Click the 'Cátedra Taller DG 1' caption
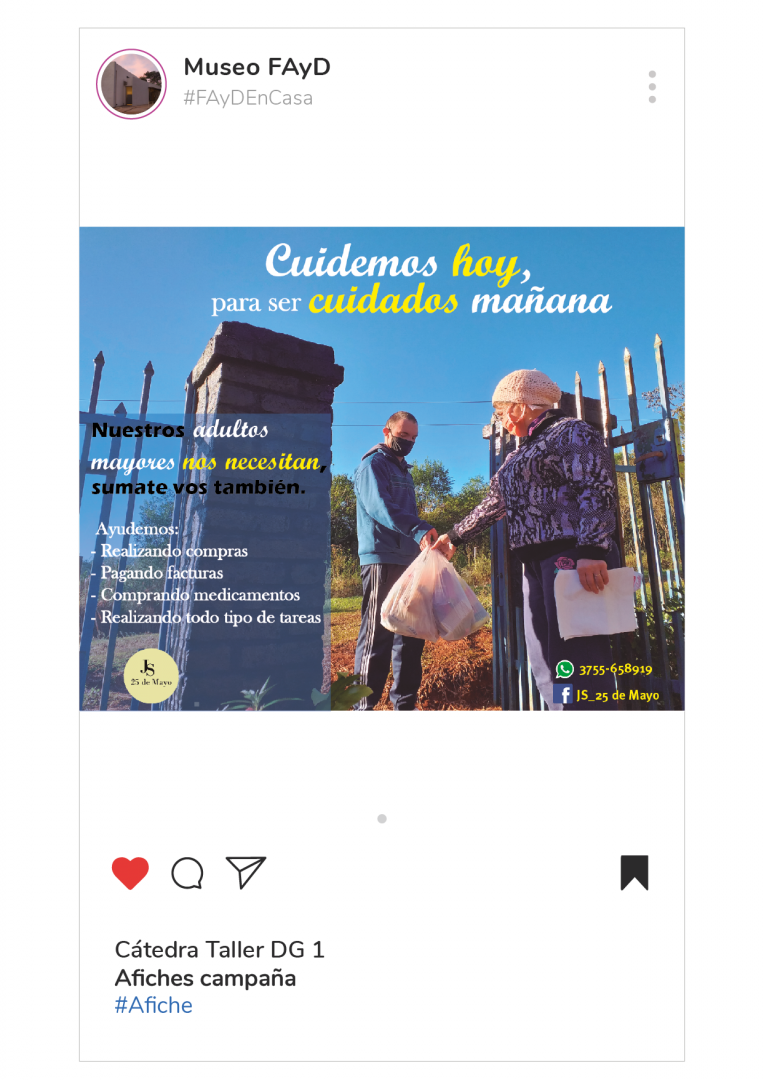Image resolution: width=764 pixels, height=1080 pixels. click(219, 950)
